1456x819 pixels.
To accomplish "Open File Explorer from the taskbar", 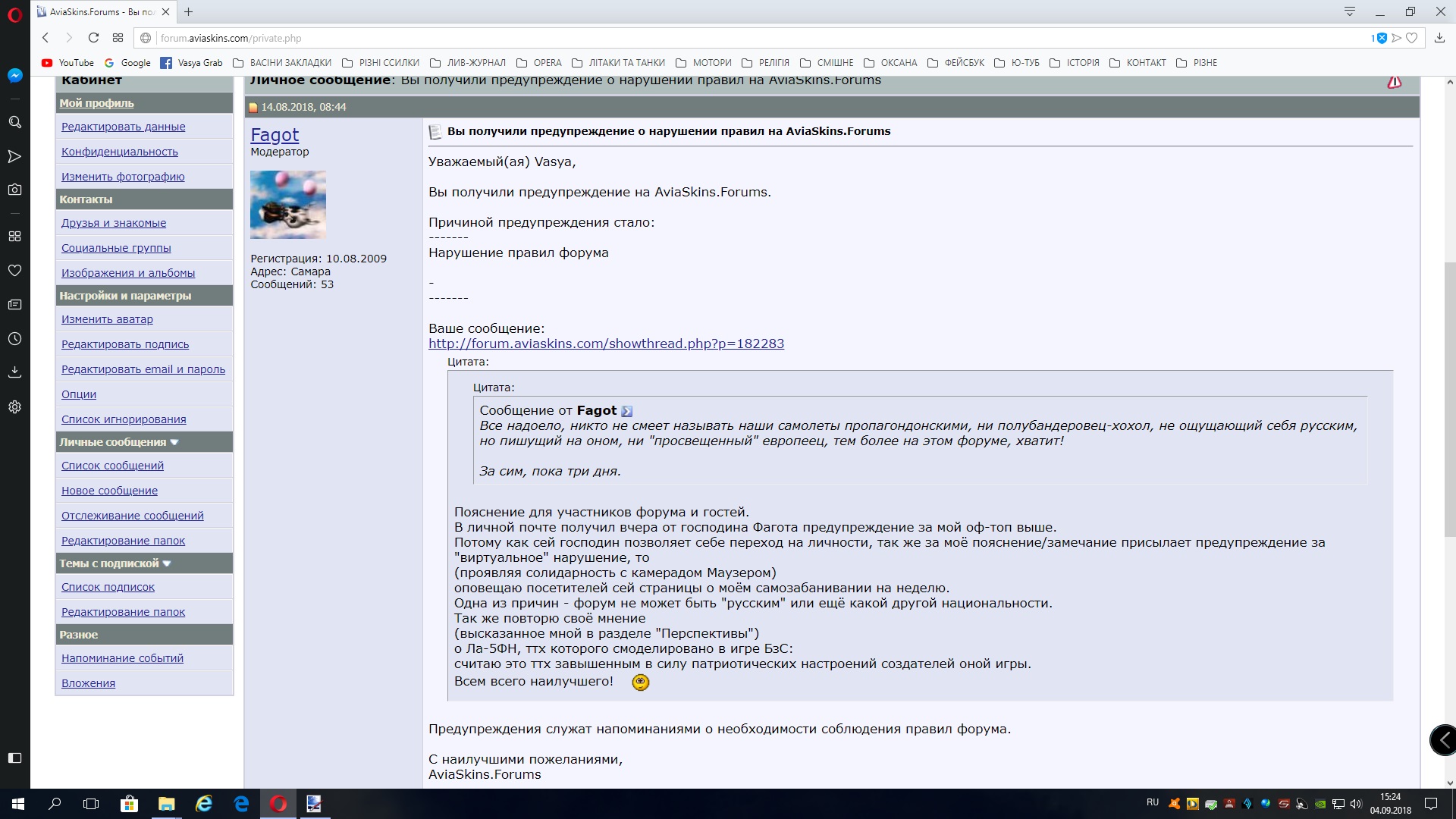I will [166, 804].
